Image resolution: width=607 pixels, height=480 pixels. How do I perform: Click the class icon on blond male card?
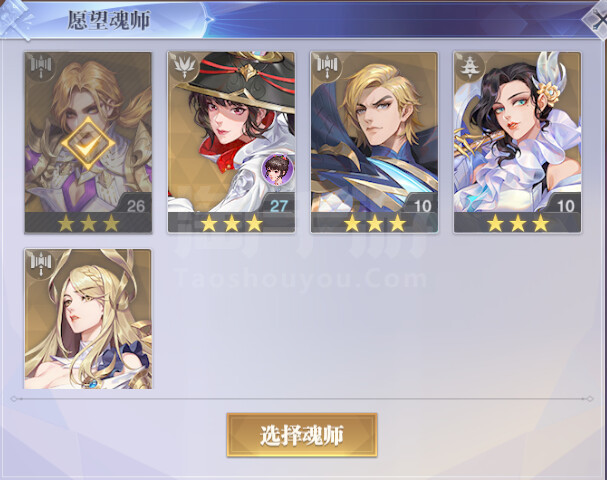[327, 67]
